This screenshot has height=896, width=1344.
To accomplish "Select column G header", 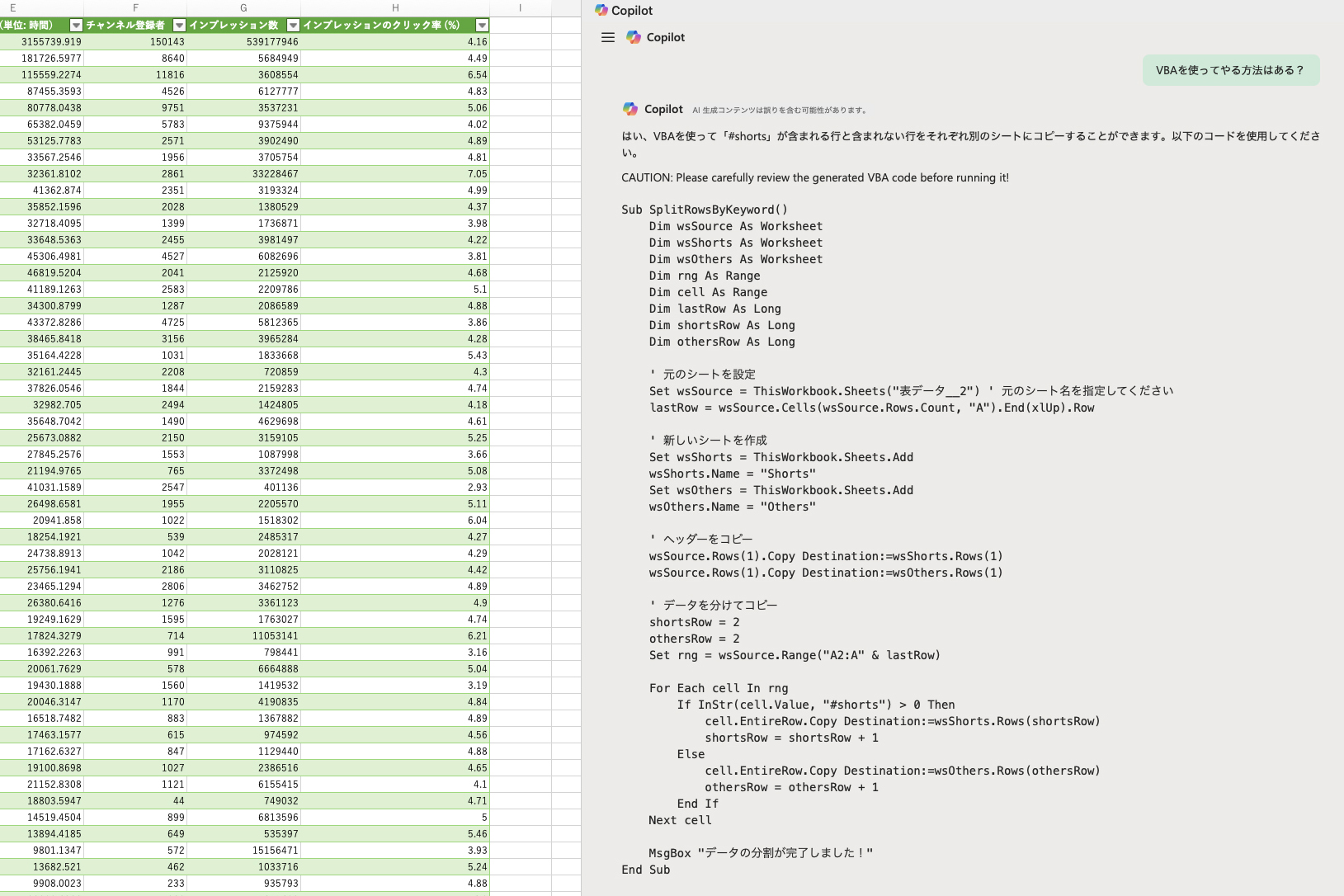I will [243, 8].
